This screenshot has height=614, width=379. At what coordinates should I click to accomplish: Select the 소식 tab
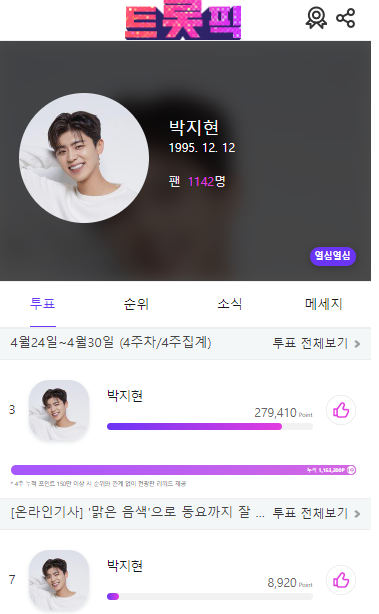point(230,304)
